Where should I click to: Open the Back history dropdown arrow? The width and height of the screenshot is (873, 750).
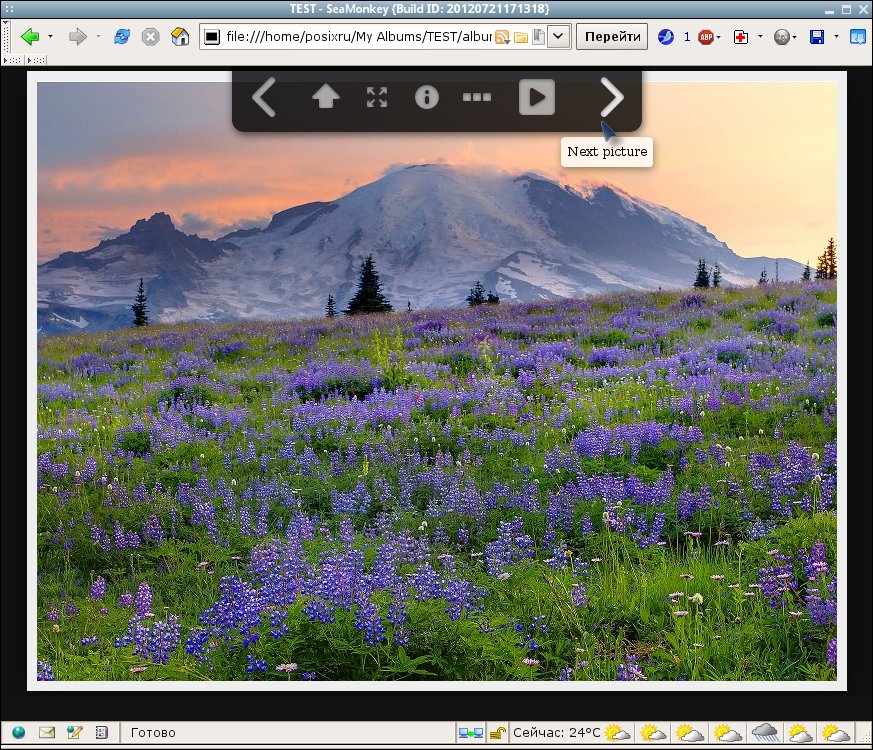coord(50,37)
